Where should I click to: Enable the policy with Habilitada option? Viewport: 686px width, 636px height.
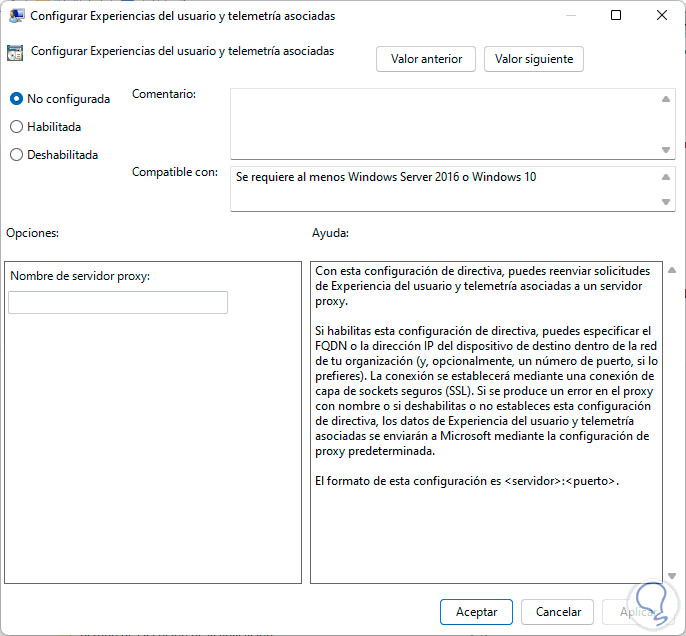(16, 127)
